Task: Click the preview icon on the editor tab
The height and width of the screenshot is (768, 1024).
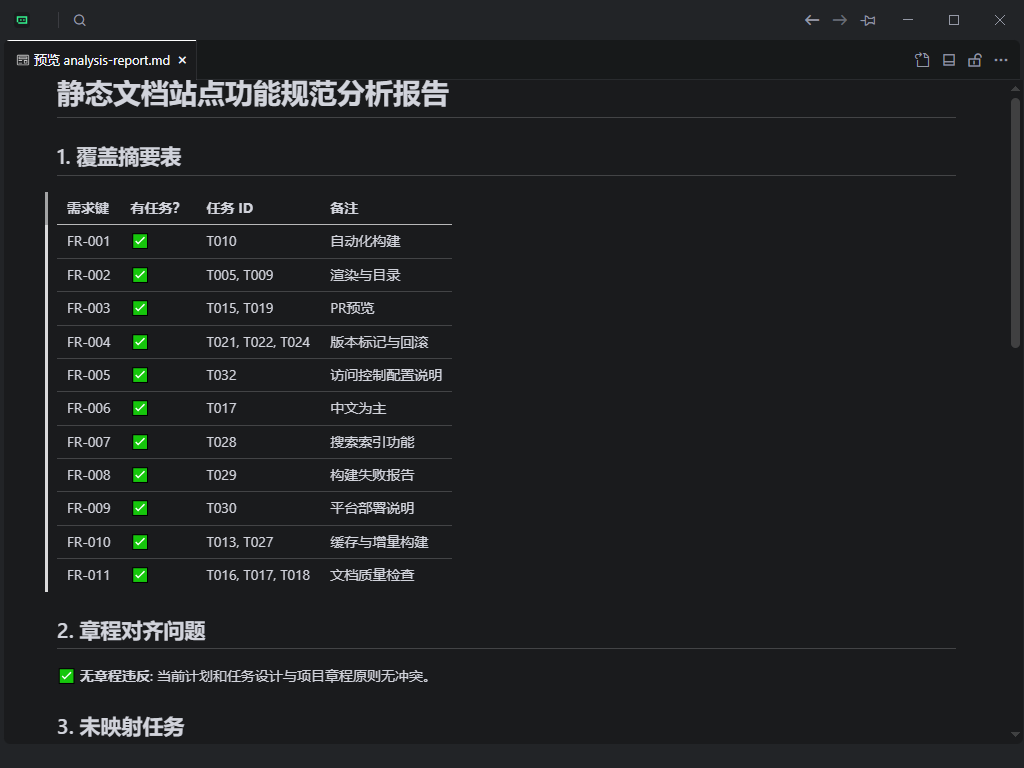Action: 22,60
